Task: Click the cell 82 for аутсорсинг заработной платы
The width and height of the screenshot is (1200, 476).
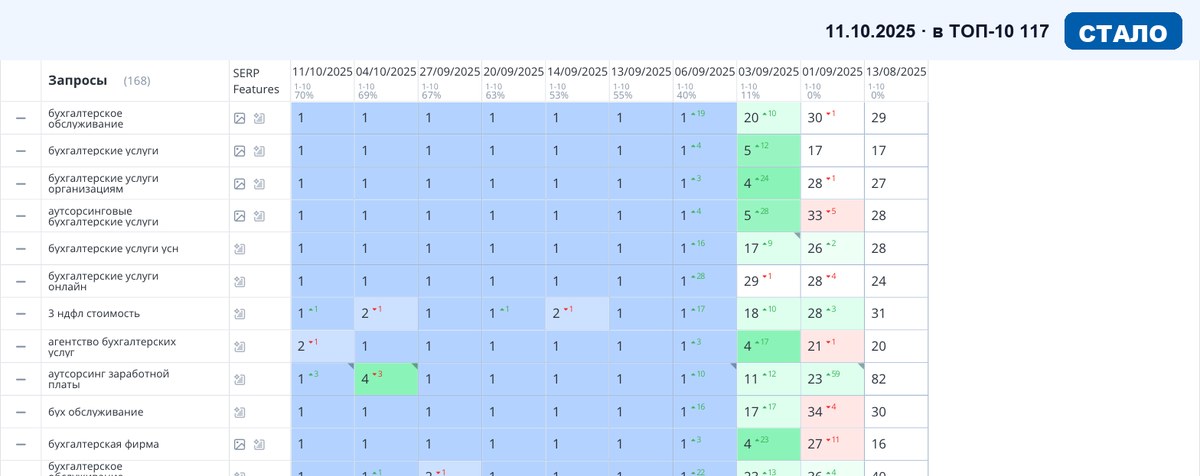Action: click(x=897, y=379)
